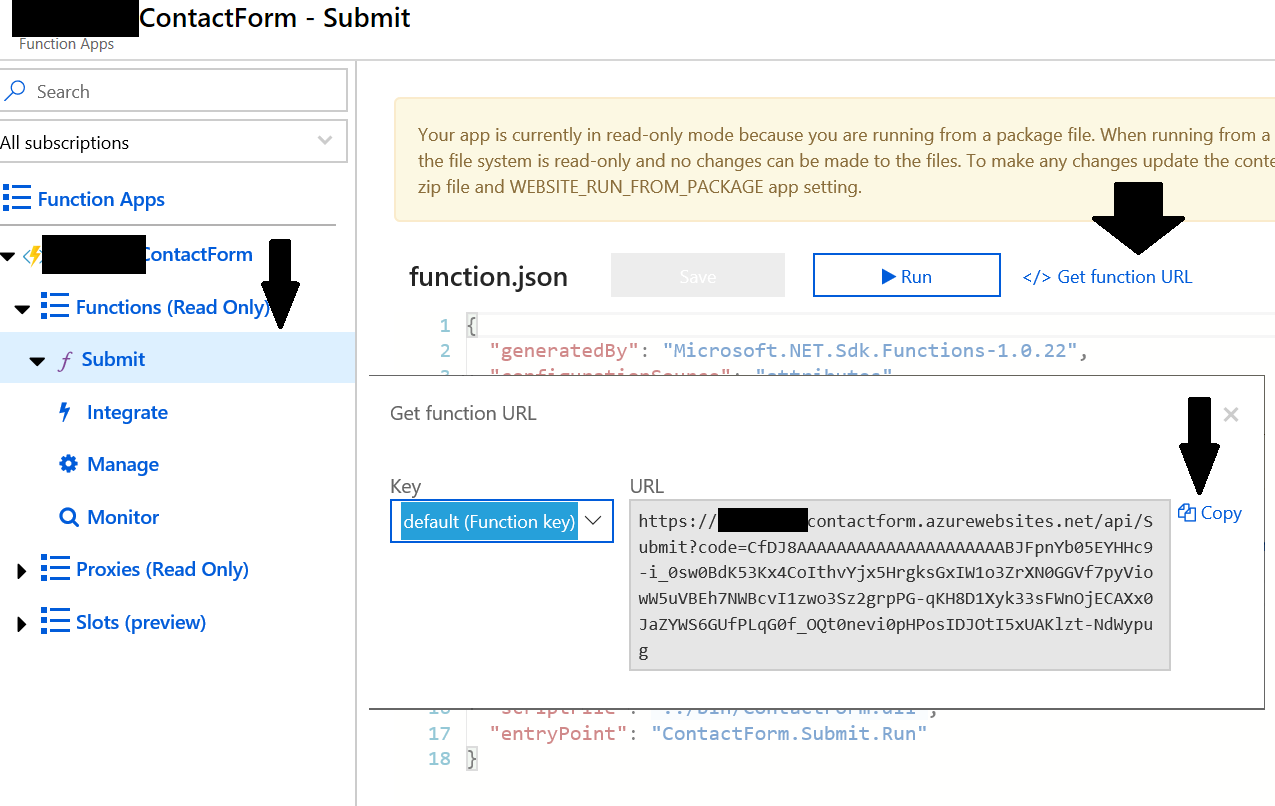Click the disabled Save button
Image resolution: width=1275 pixels, height=806 pixels.
click(697, 275)
